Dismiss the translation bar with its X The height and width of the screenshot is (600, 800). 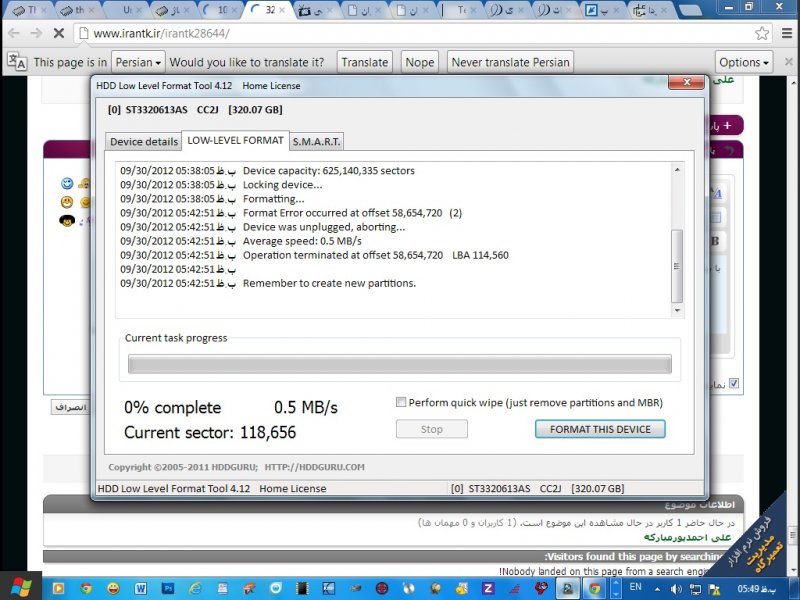[789, 62]
